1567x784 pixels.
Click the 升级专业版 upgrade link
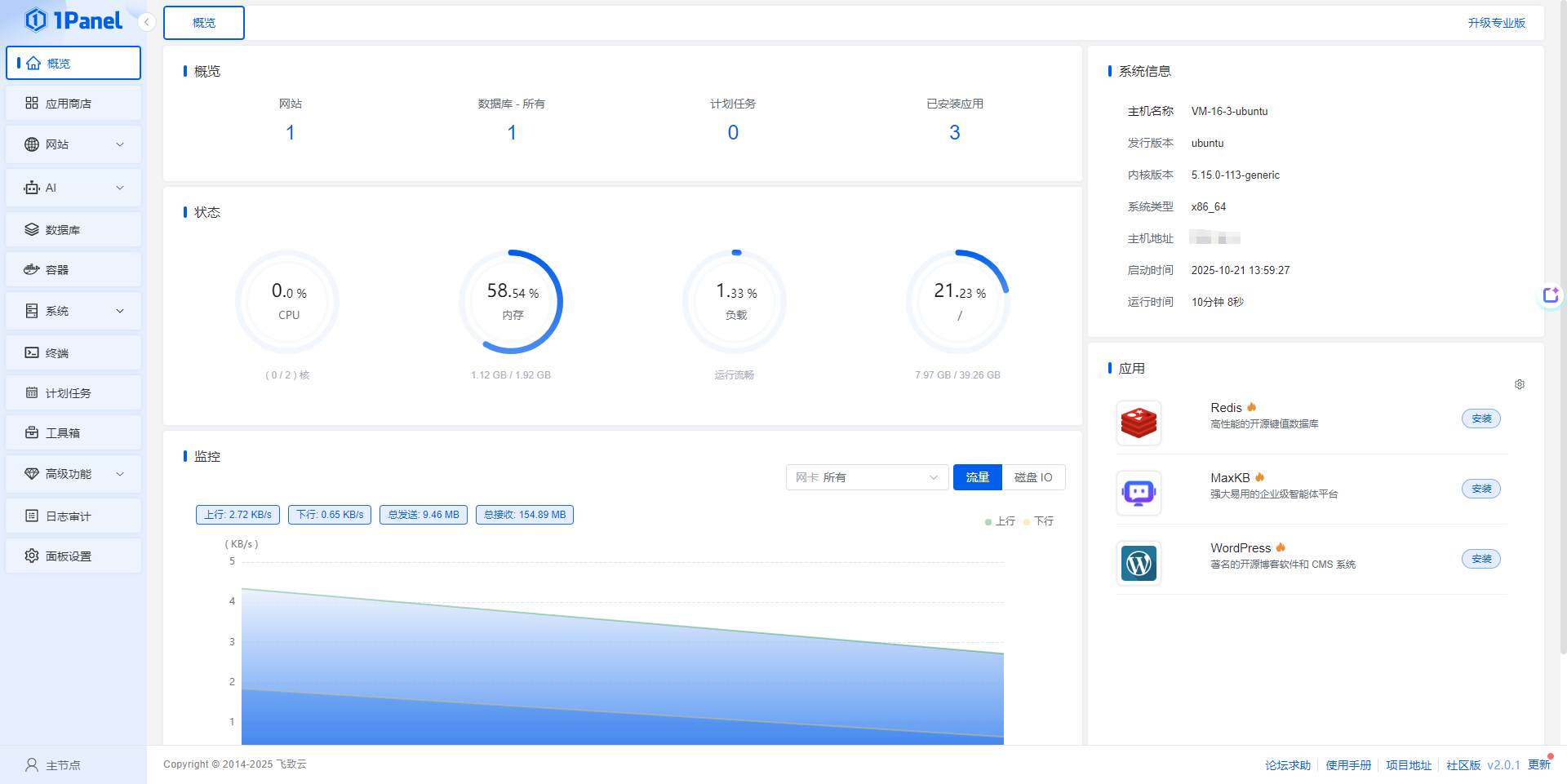point(1496,23)
